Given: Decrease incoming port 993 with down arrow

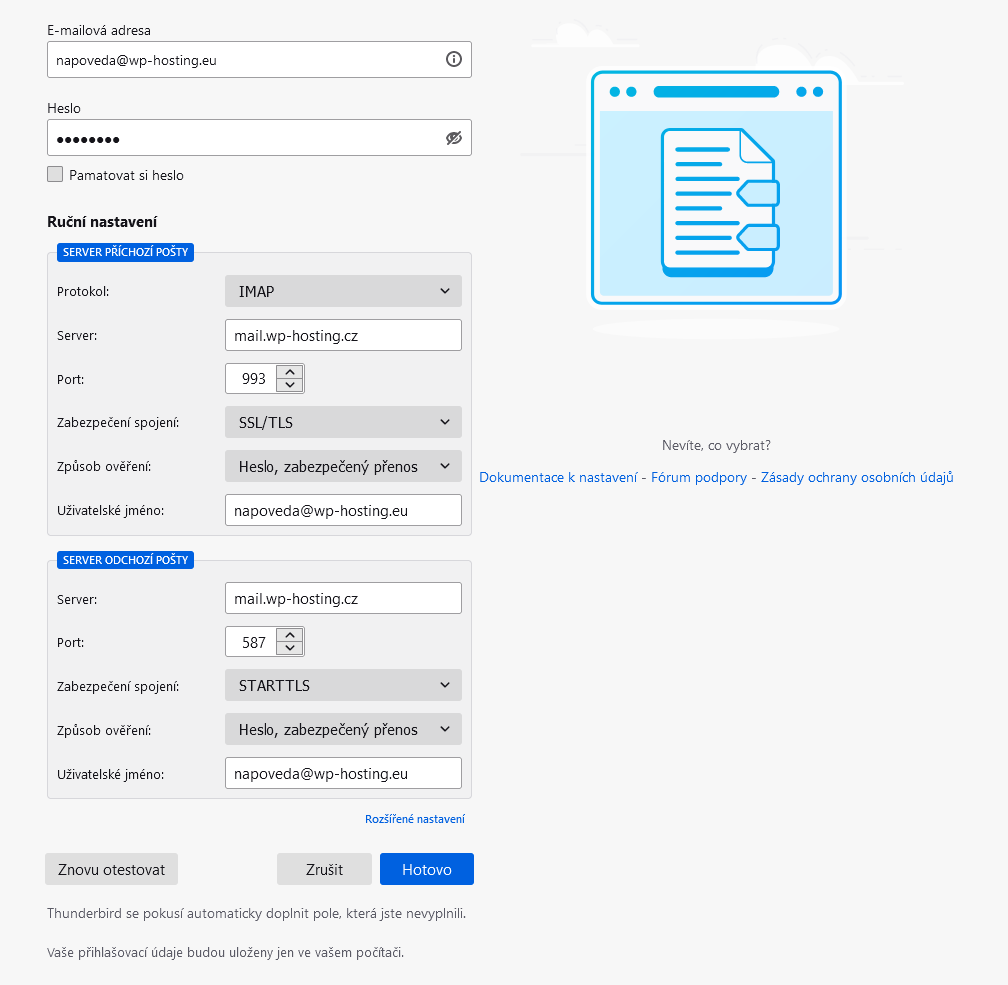Looking at the screenshot, I should tap(290, 385).
